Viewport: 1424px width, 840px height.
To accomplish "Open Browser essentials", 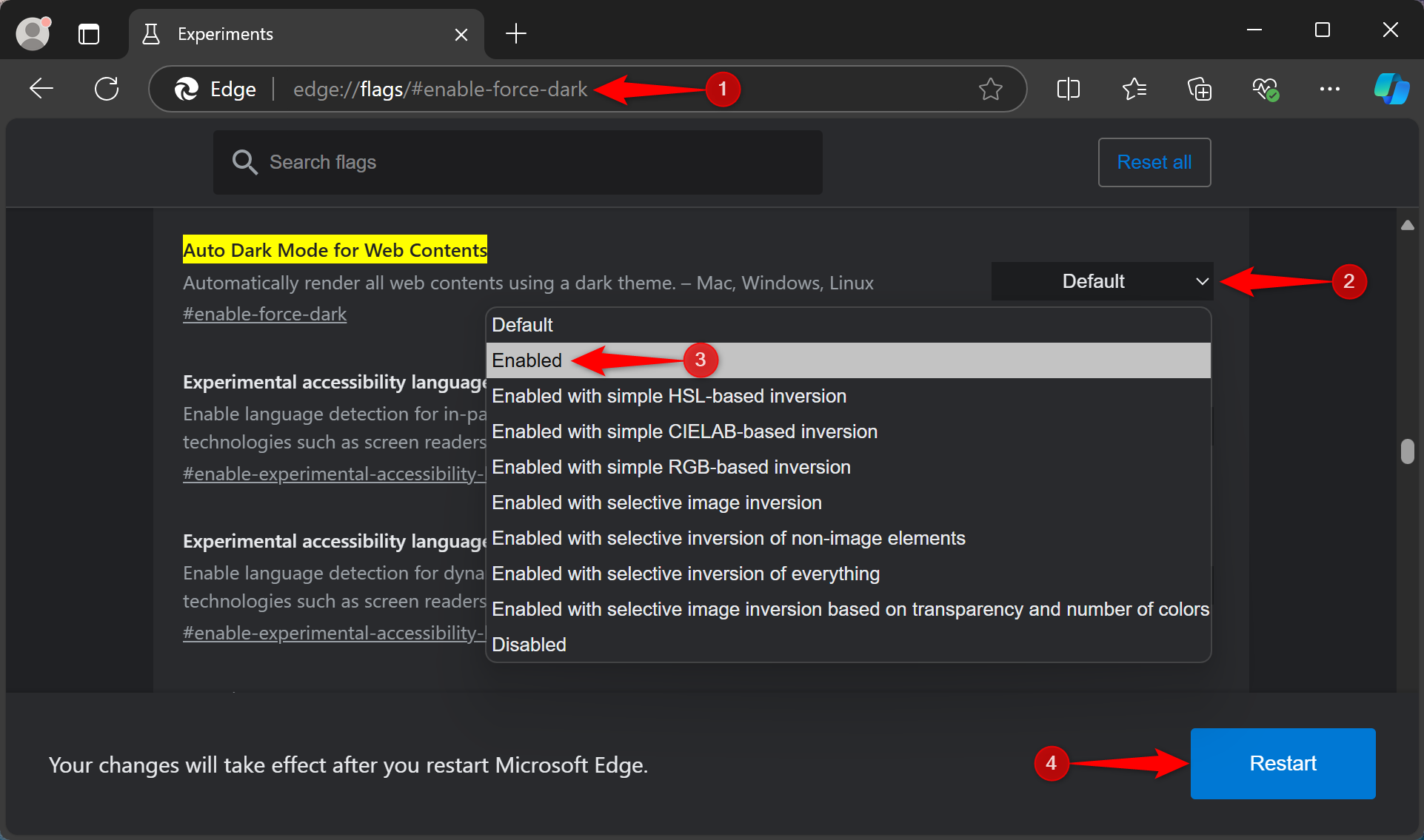I will [1266, 89].
